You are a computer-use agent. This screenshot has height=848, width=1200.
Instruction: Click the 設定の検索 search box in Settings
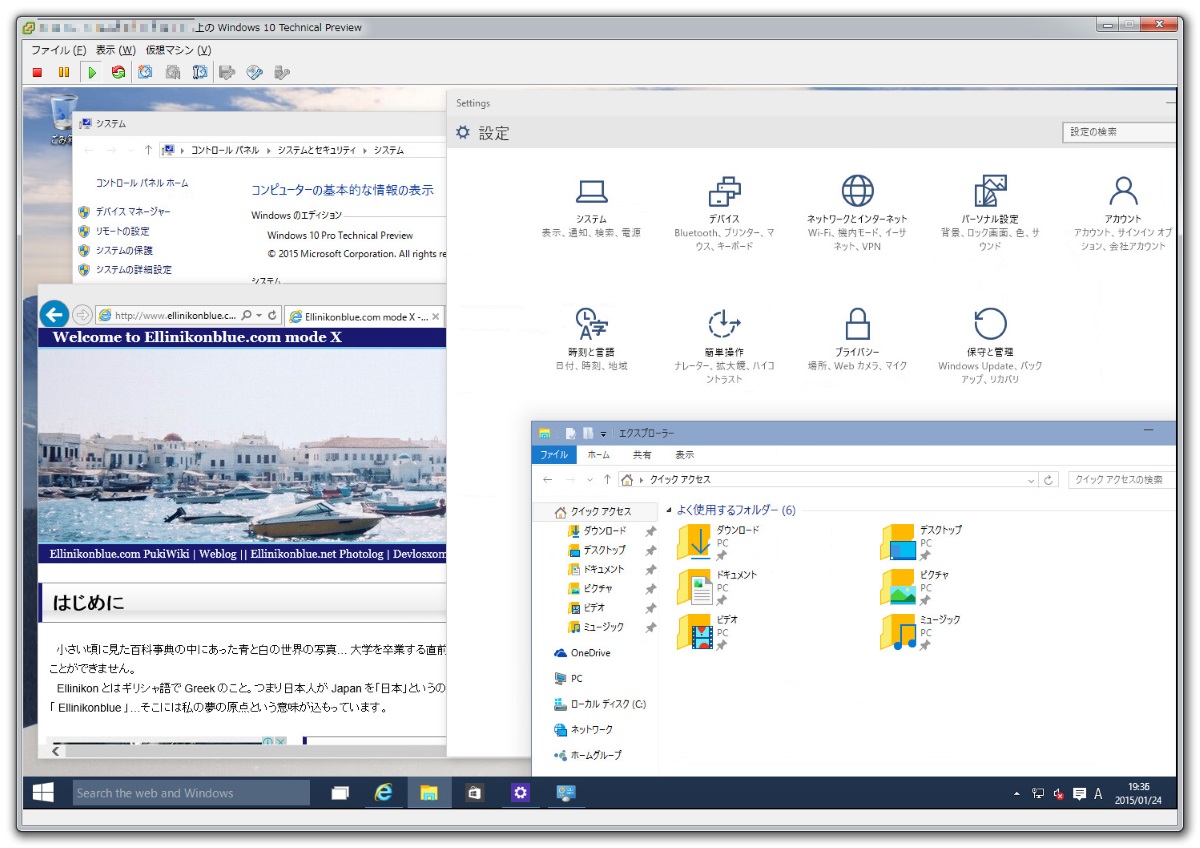1120,132
